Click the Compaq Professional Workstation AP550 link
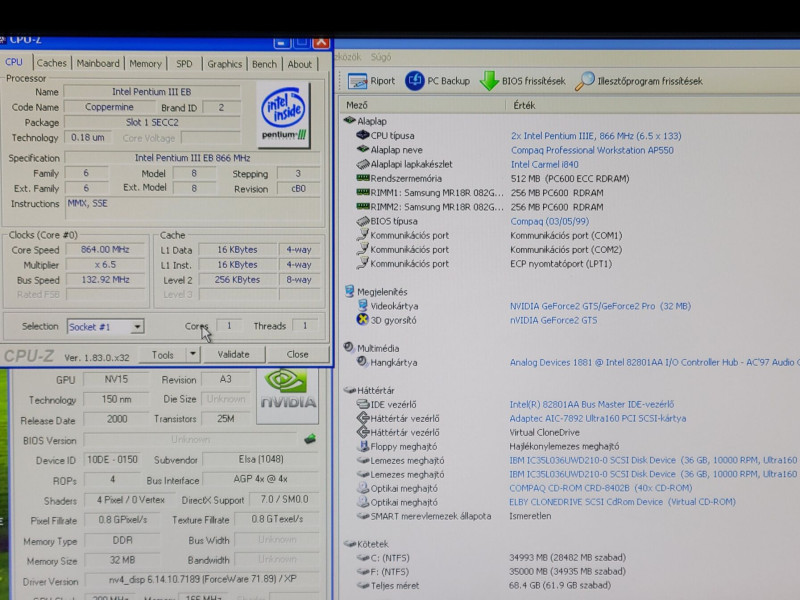800x600 pixels. click(x=592, y=150)
